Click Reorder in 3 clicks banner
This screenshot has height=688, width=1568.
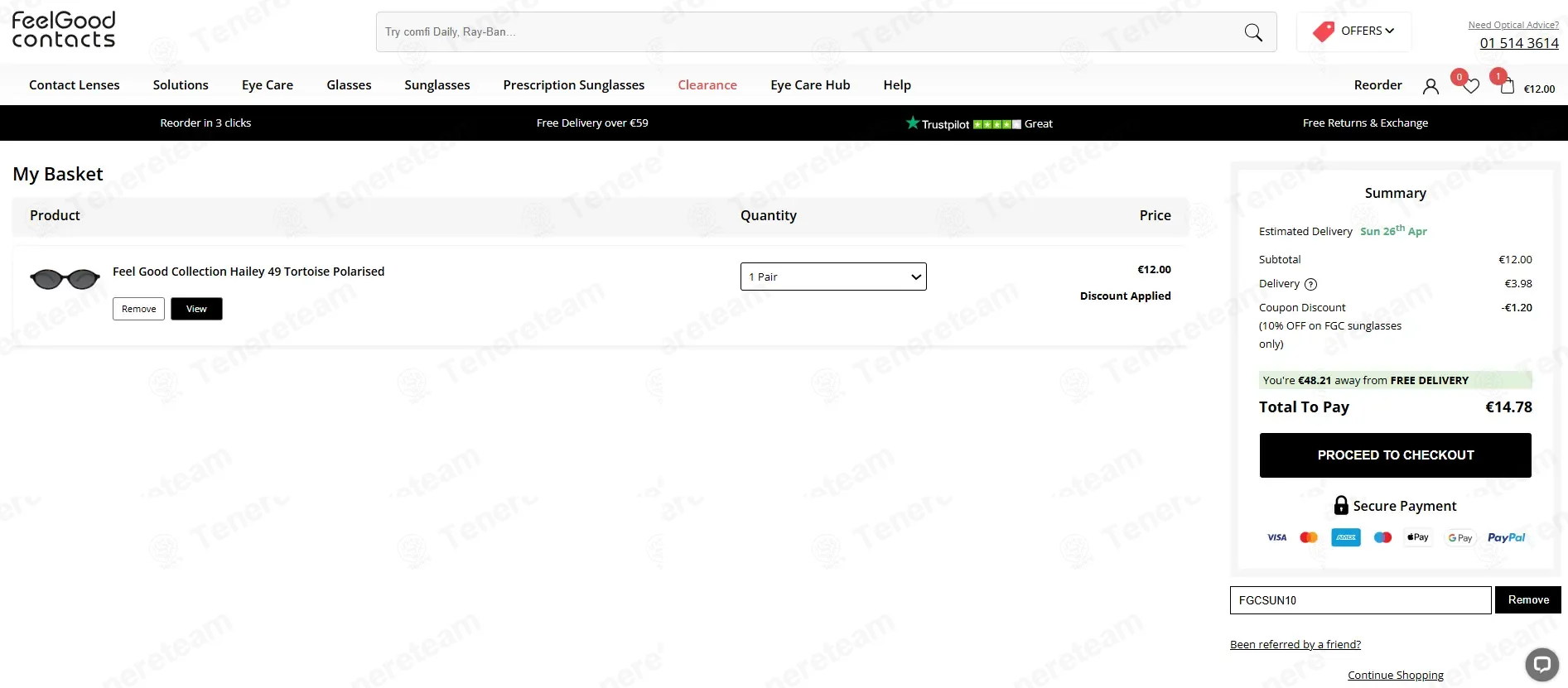click(205, 123)
